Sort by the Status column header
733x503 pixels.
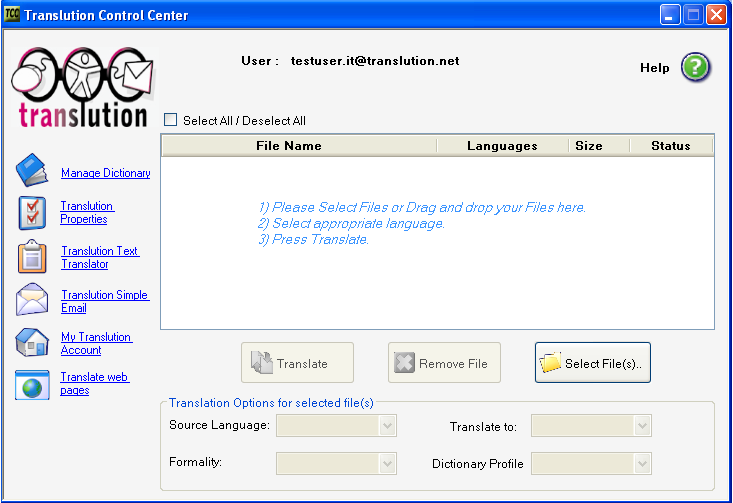coord(671,146)
